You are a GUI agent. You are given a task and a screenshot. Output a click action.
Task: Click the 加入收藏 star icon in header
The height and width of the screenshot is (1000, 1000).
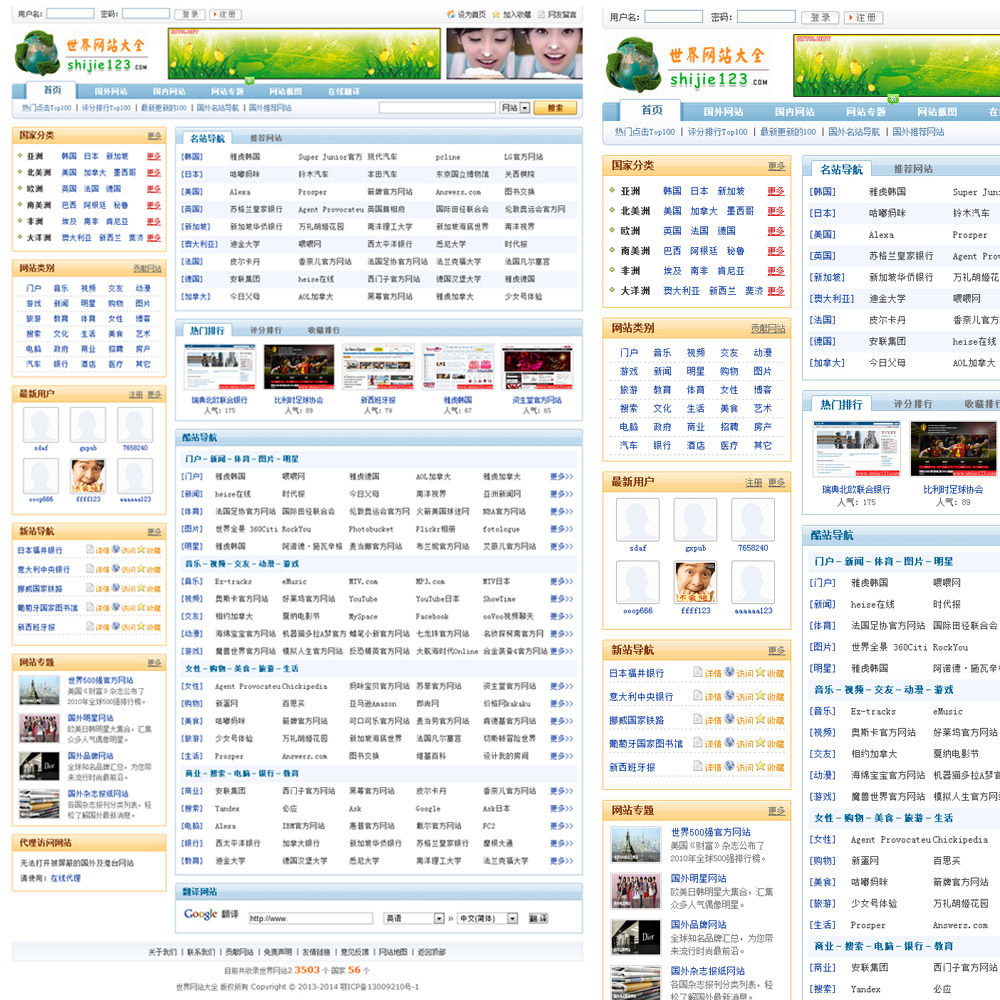[496, 14]
